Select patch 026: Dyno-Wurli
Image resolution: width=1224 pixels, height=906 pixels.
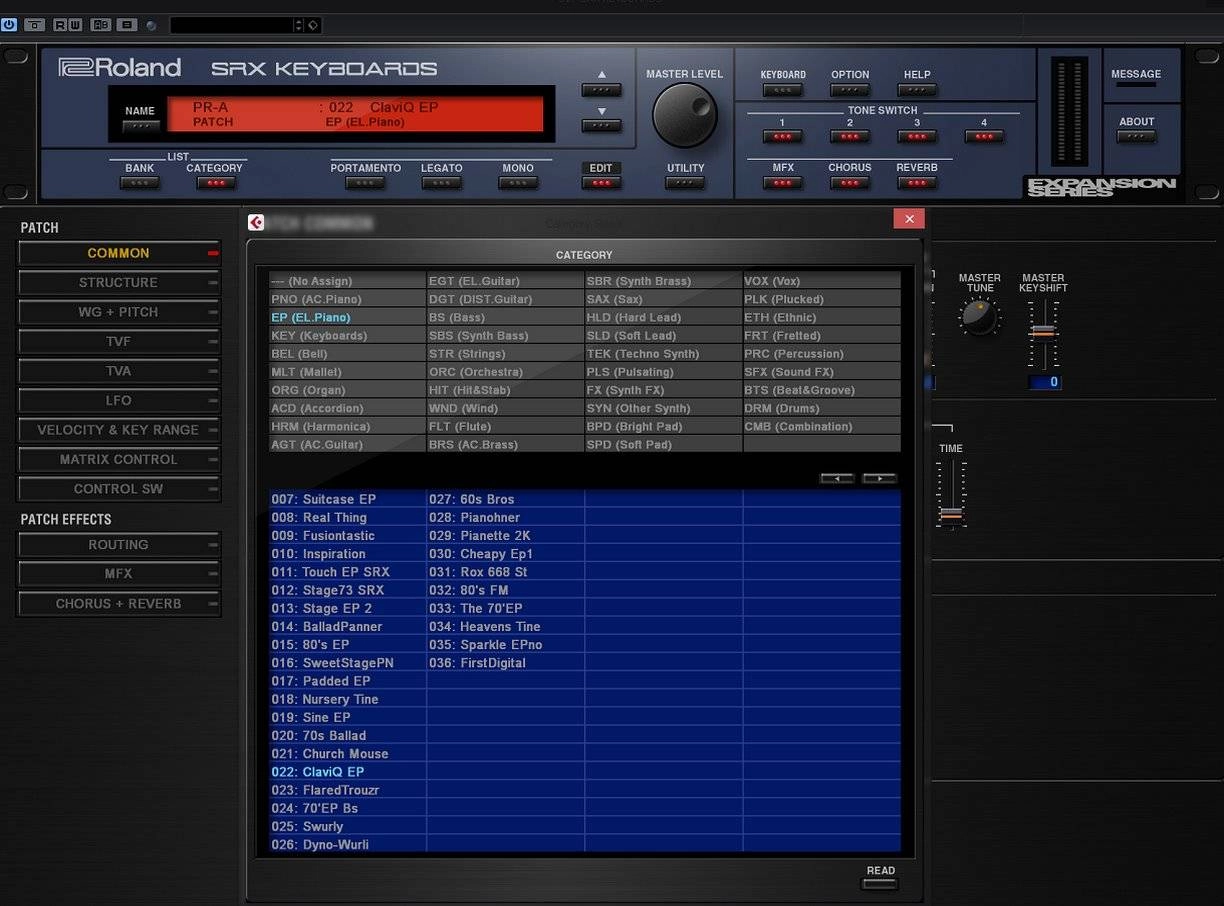[348, 845]
